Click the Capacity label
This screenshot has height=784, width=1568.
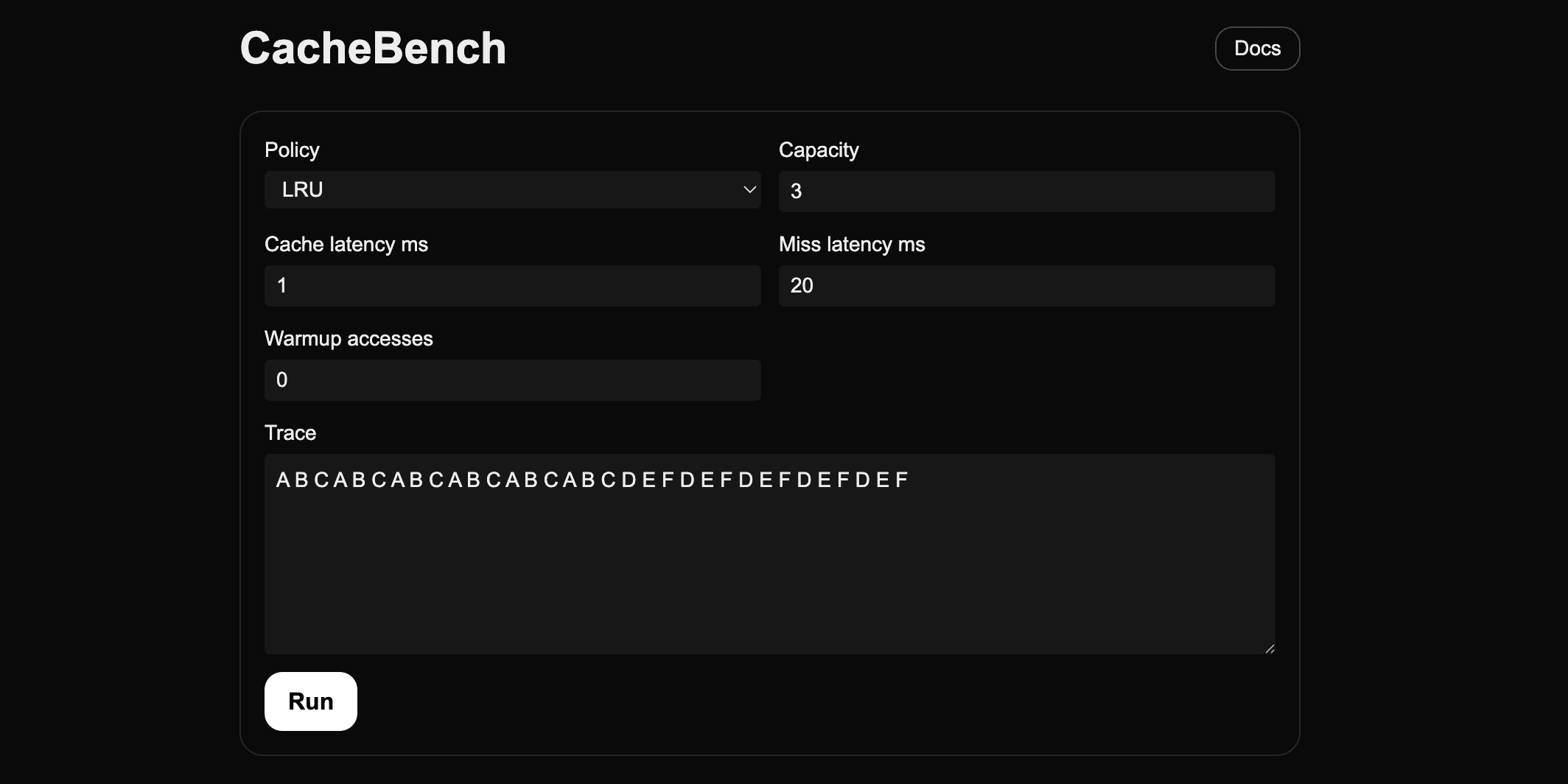click(x=818, y=149)
